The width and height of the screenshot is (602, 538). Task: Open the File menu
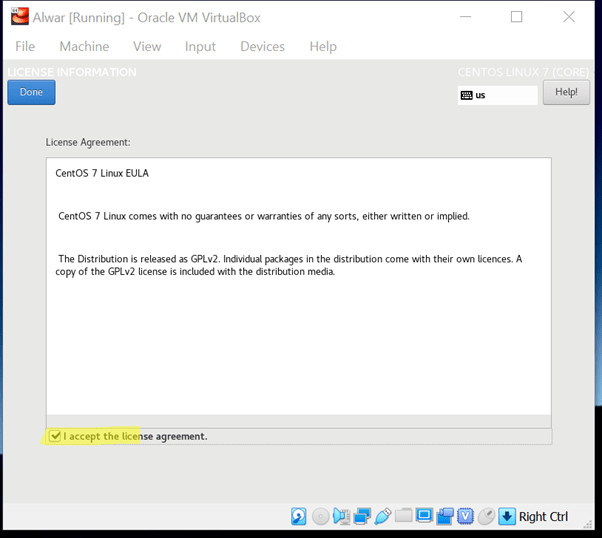[25, 46]
